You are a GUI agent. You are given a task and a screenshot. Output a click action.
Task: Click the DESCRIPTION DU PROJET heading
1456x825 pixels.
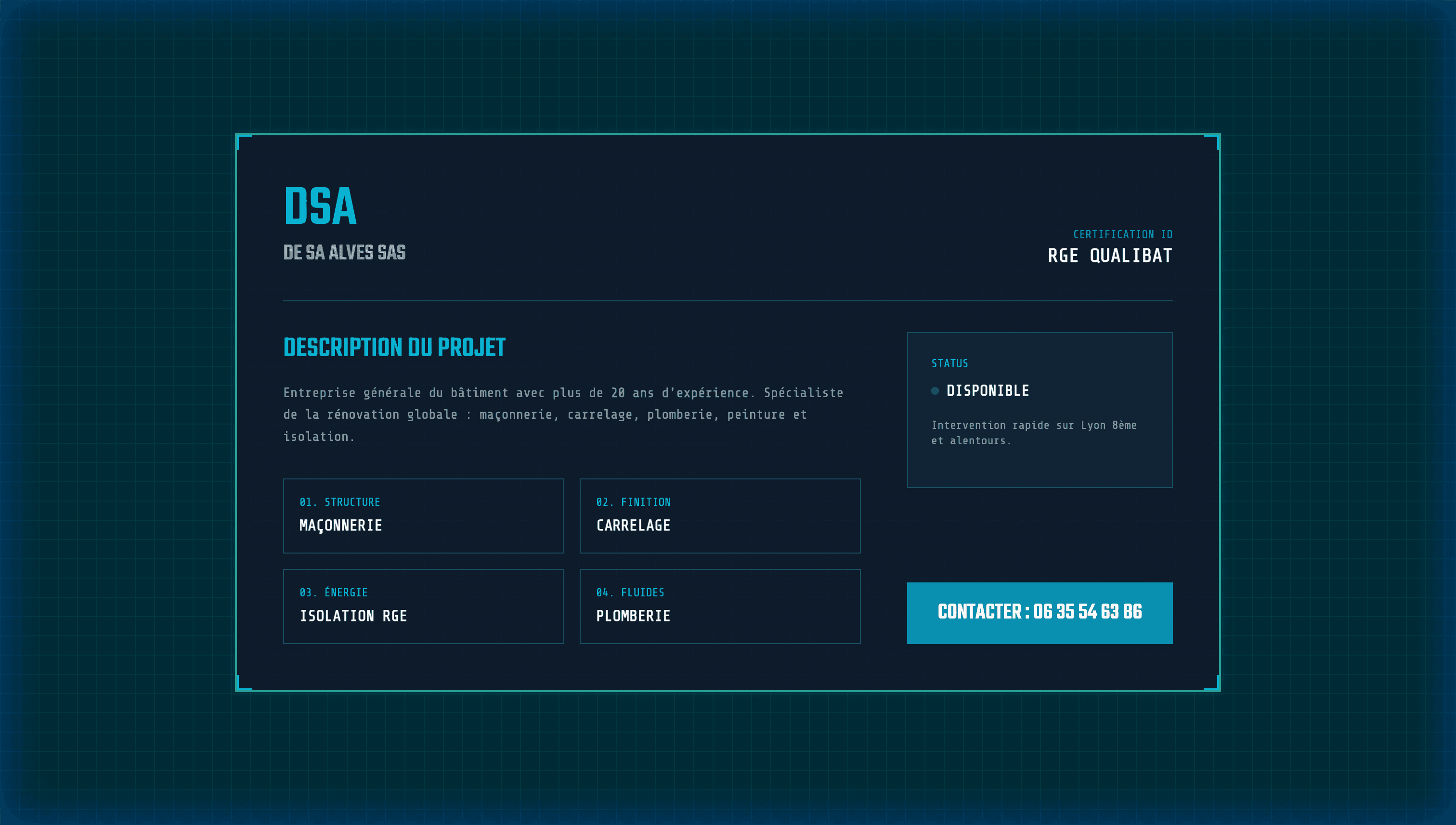pos(394,348)
